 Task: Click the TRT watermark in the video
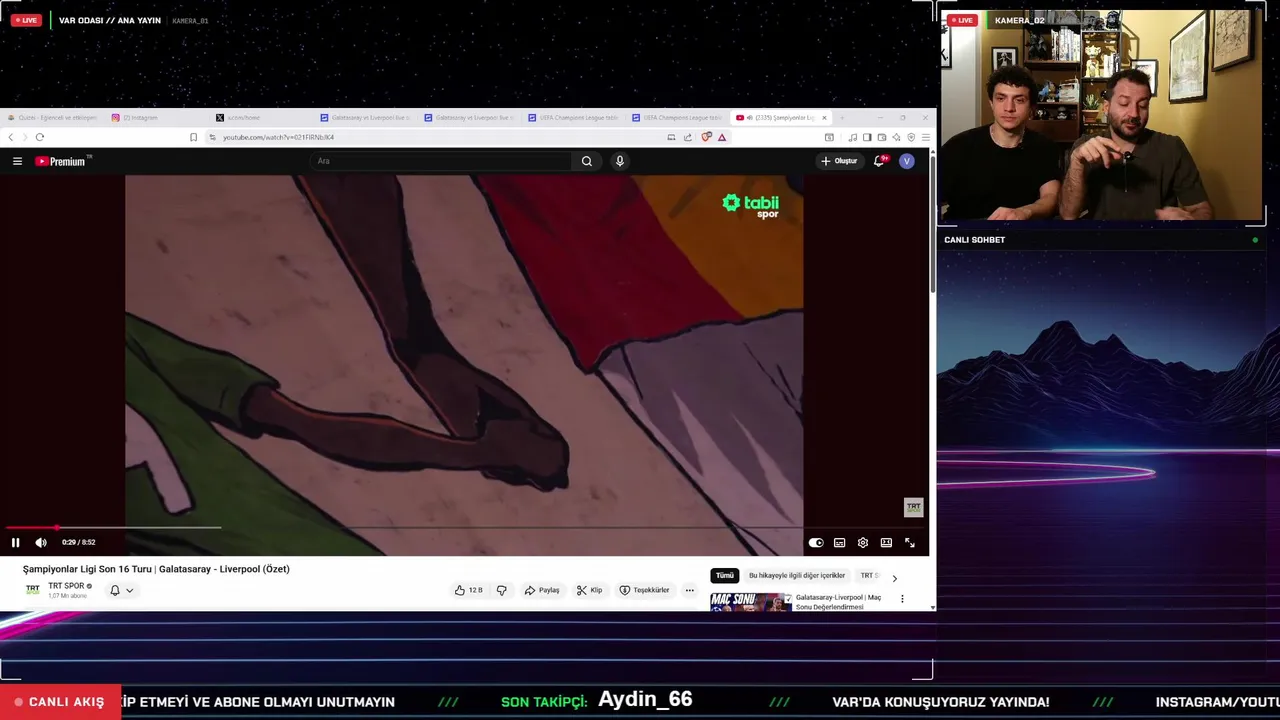913,508
